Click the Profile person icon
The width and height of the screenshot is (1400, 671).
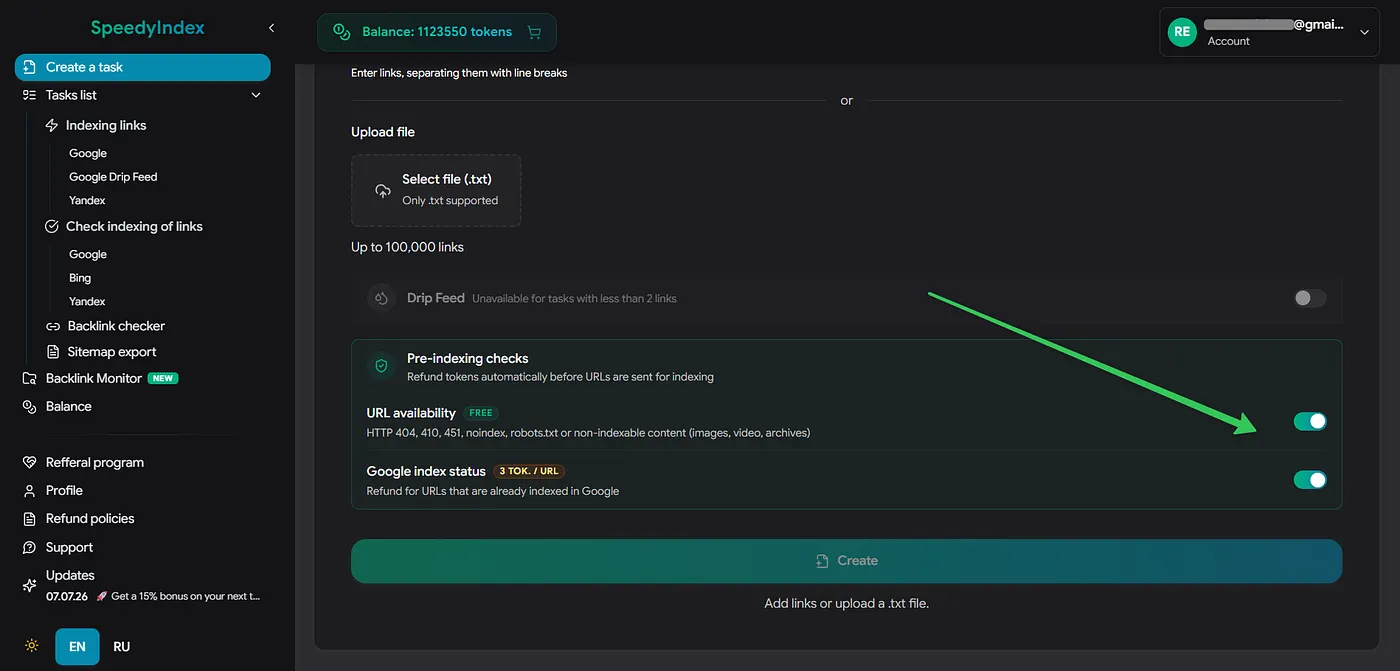[x=29, y=491]
